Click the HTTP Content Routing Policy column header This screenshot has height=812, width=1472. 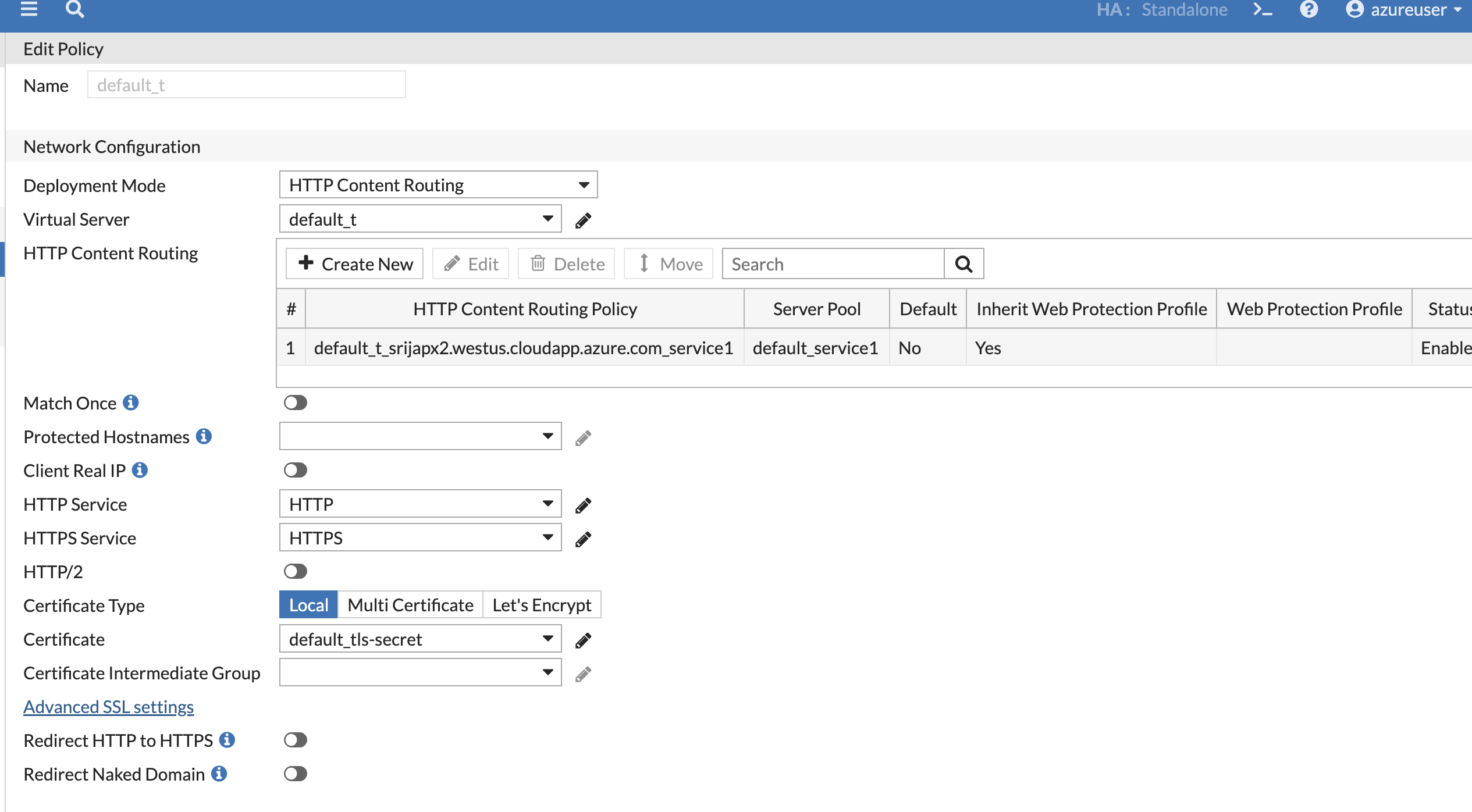tap(525, 309)
